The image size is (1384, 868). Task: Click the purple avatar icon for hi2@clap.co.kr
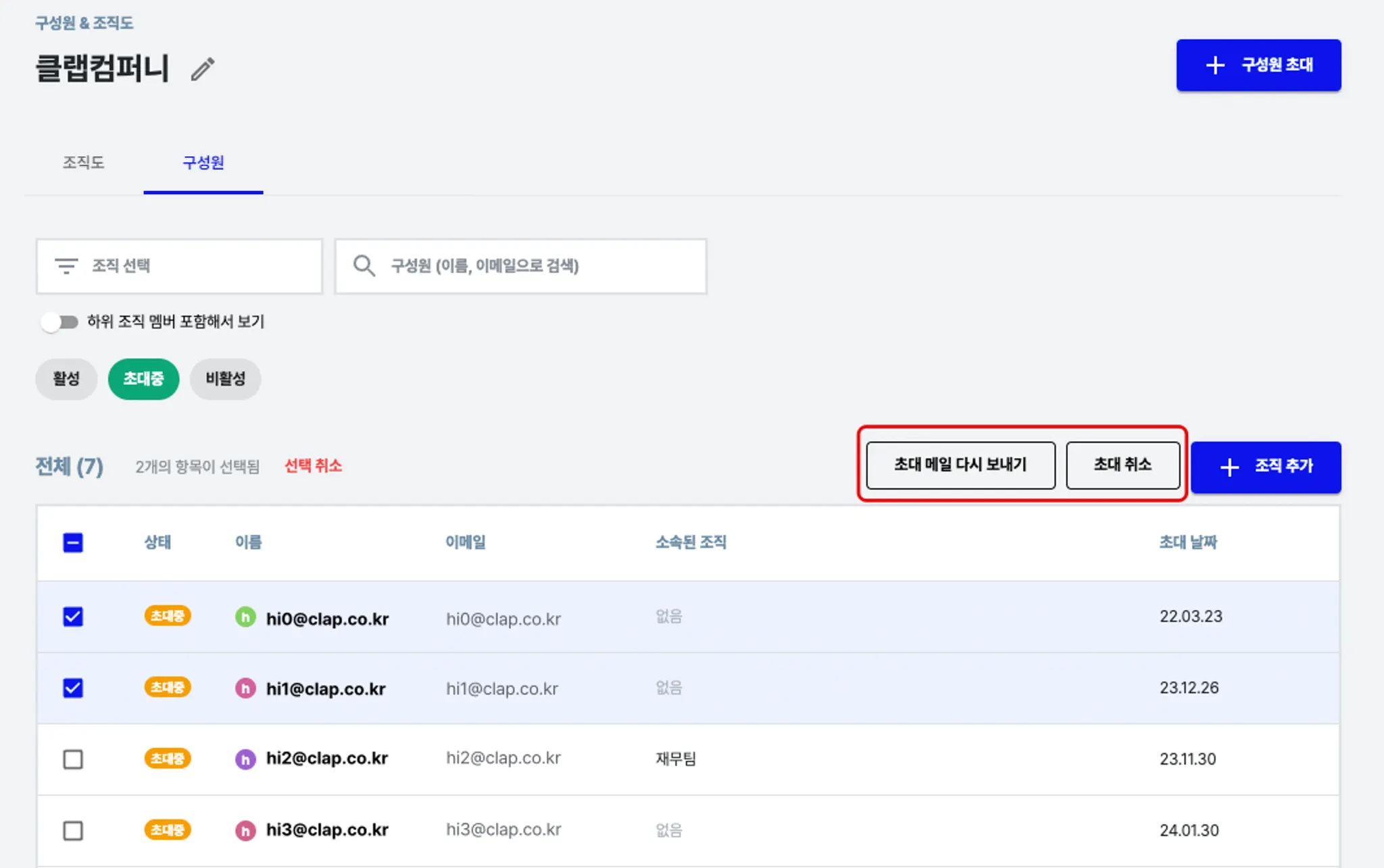pyautogui.click(x=245, y=759)
